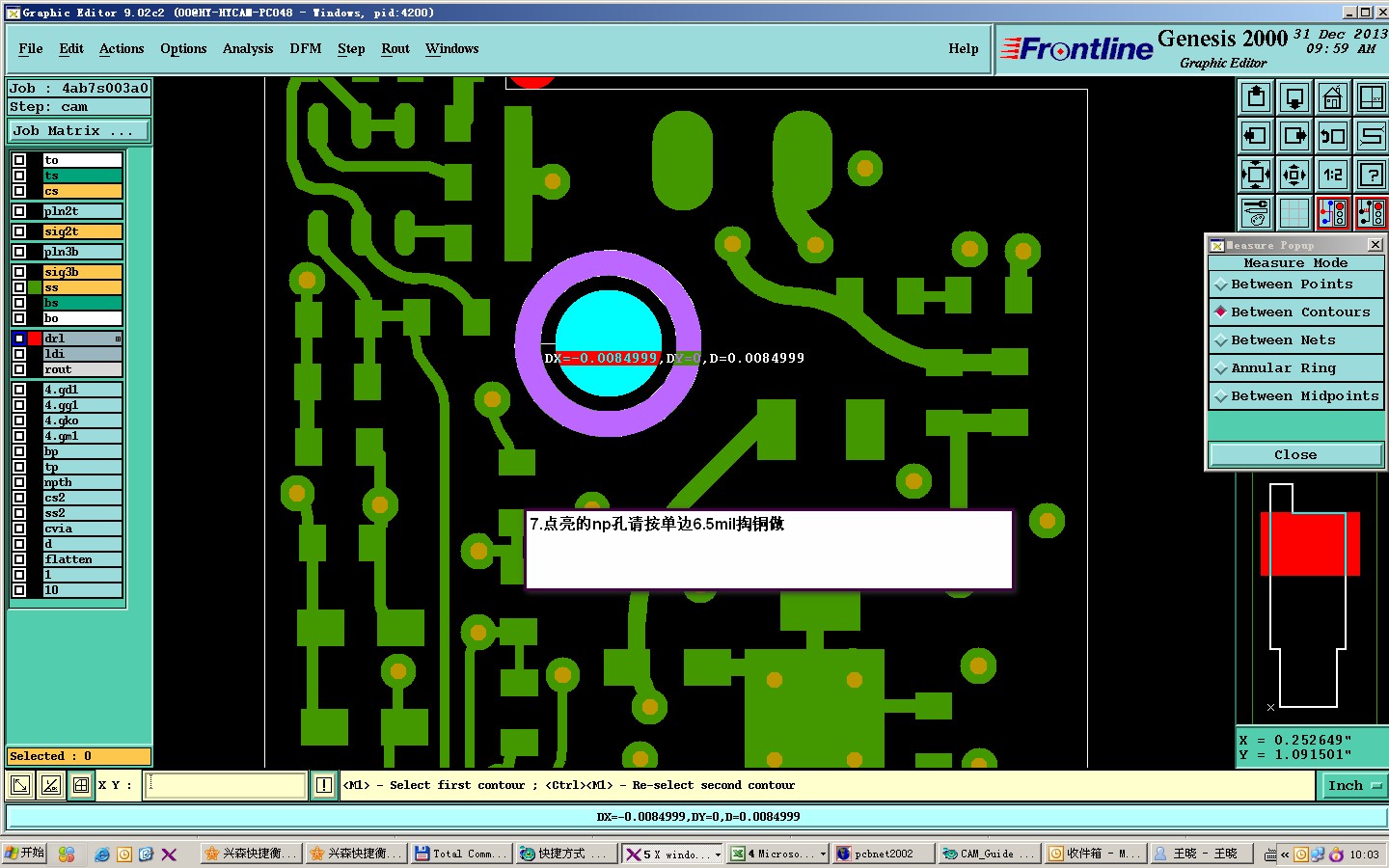
Task: Expand the '4 Microso...' taskbar group arrow
Action: (x=823, y=854)
